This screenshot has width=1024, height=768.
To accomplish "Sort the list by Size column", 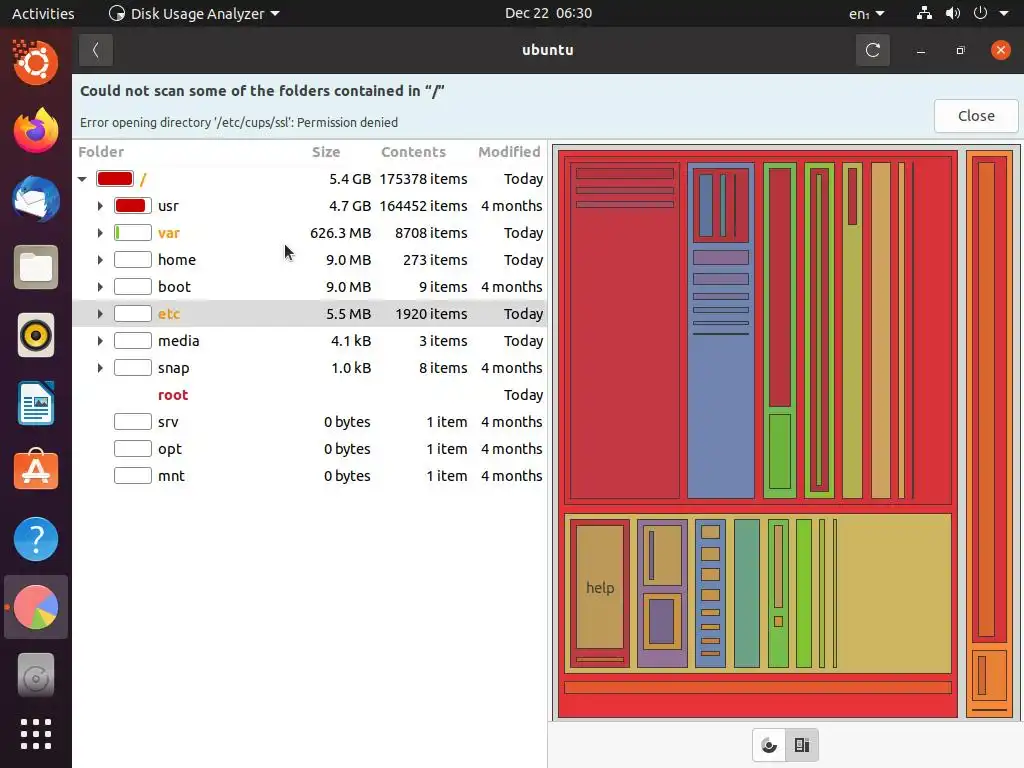I will pos(326,152).
